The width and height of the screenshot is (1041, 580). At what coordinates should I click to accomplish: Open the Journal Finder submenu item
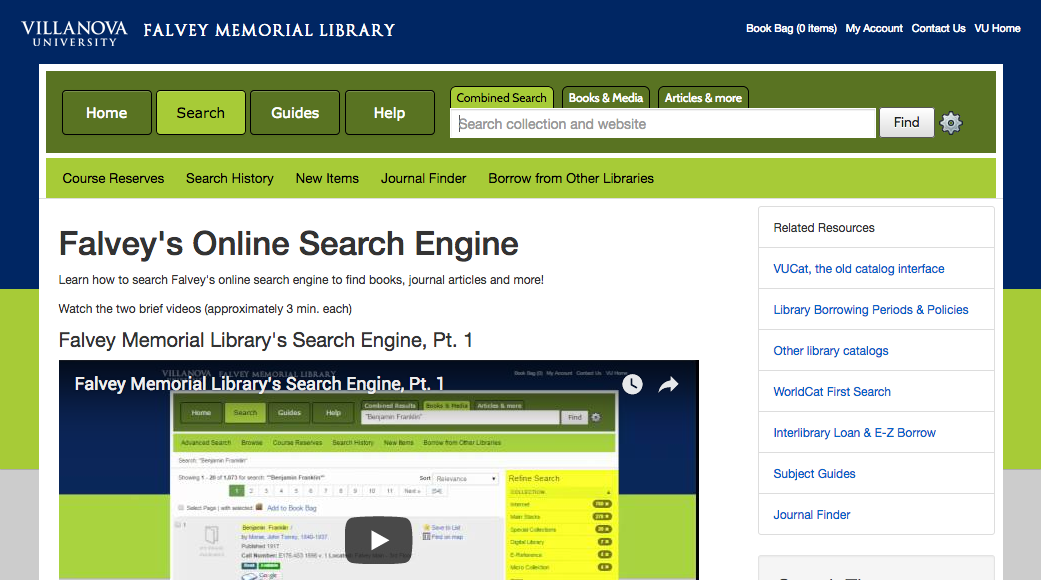tap(423, 178)
